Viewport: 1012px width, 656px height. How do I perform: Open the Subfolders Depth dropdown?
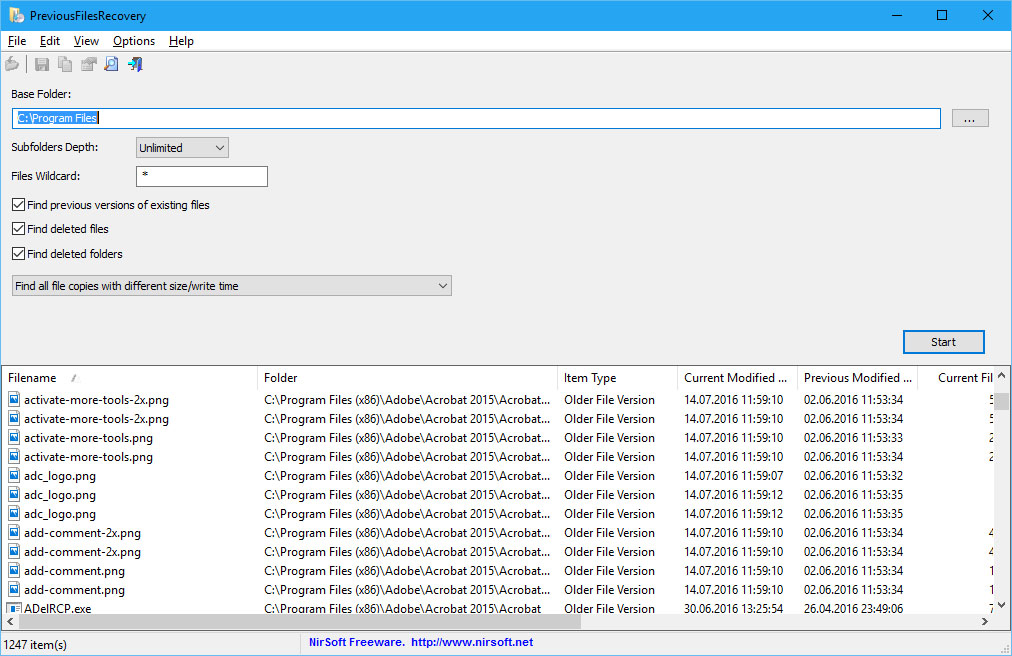(x=182, y=148)
